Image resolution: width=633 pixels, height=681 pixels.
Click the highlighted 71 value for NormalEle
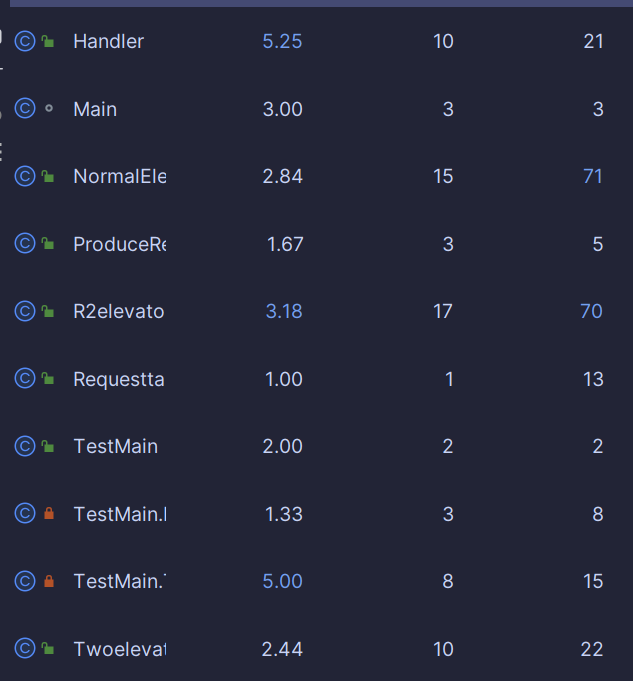[x=593, y=176]
